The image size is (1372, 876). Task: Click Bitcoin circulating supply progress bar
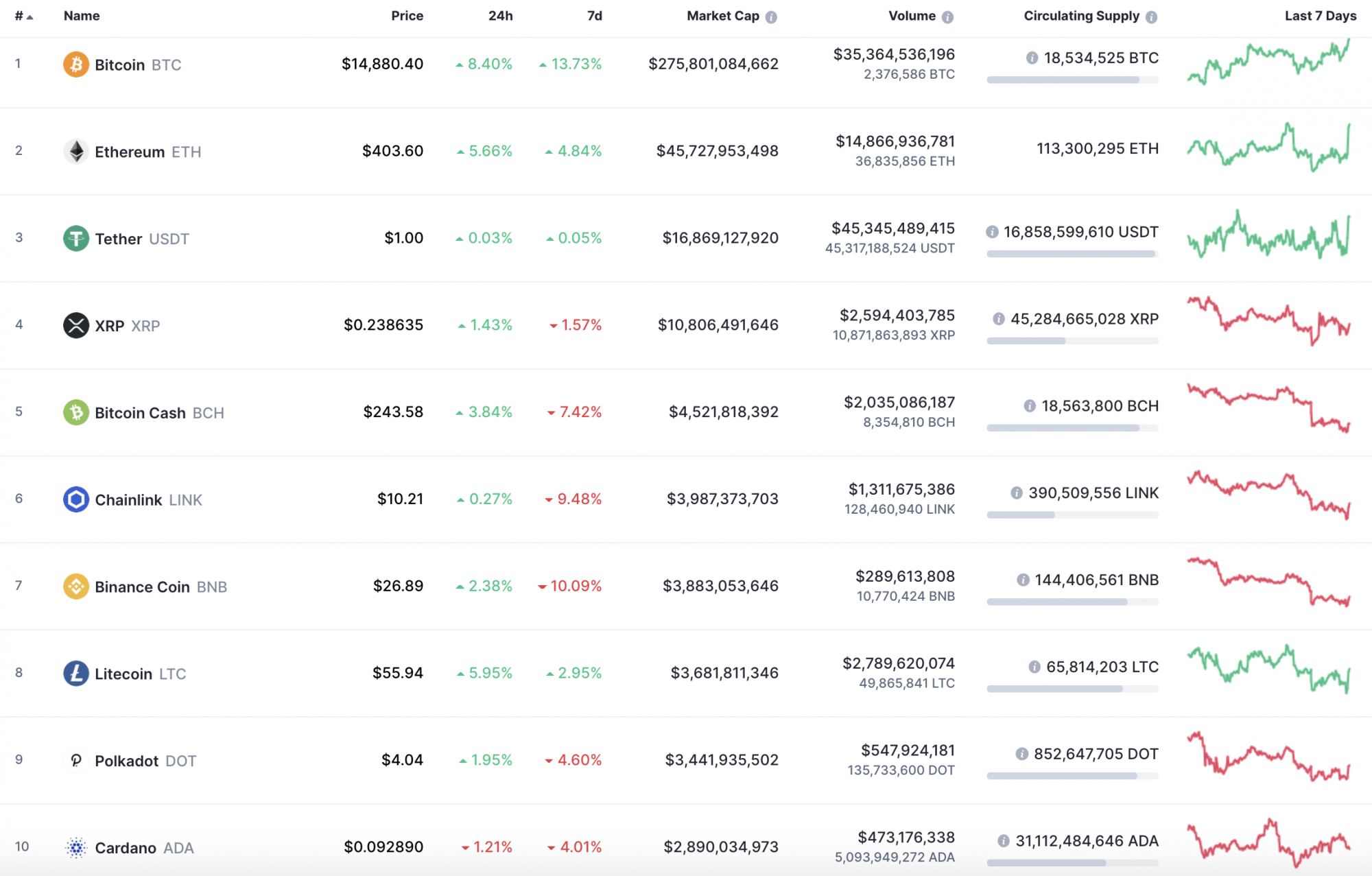(x=1072, y=80)
